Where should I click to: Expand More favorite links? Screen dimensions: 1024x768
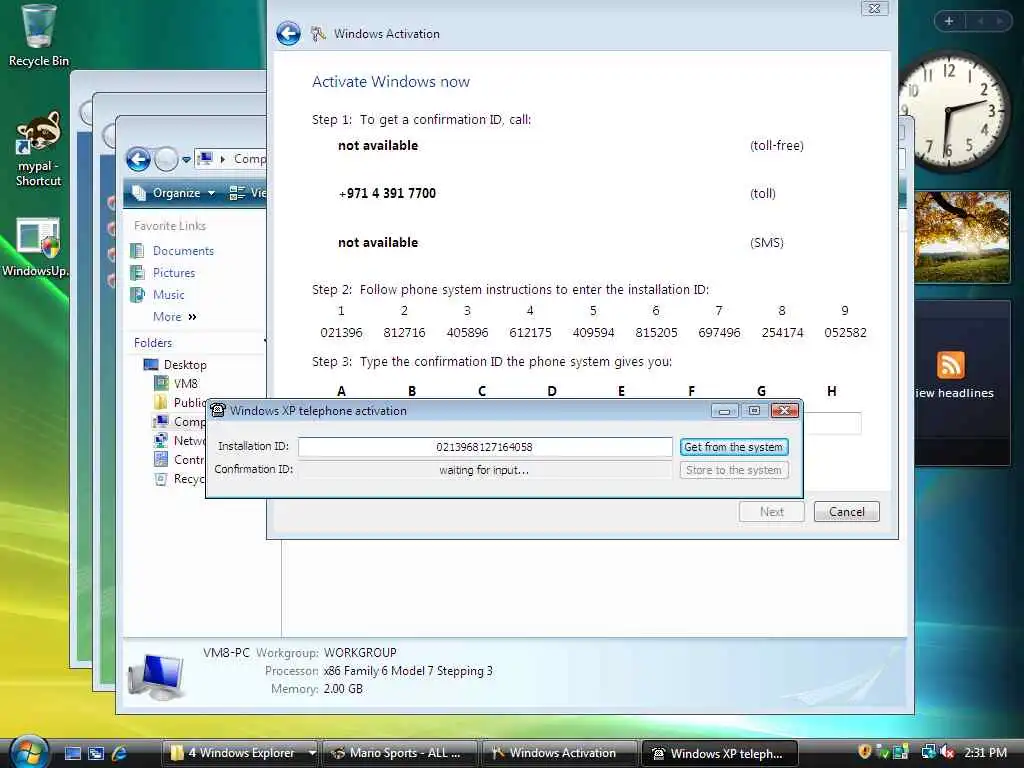174,317
